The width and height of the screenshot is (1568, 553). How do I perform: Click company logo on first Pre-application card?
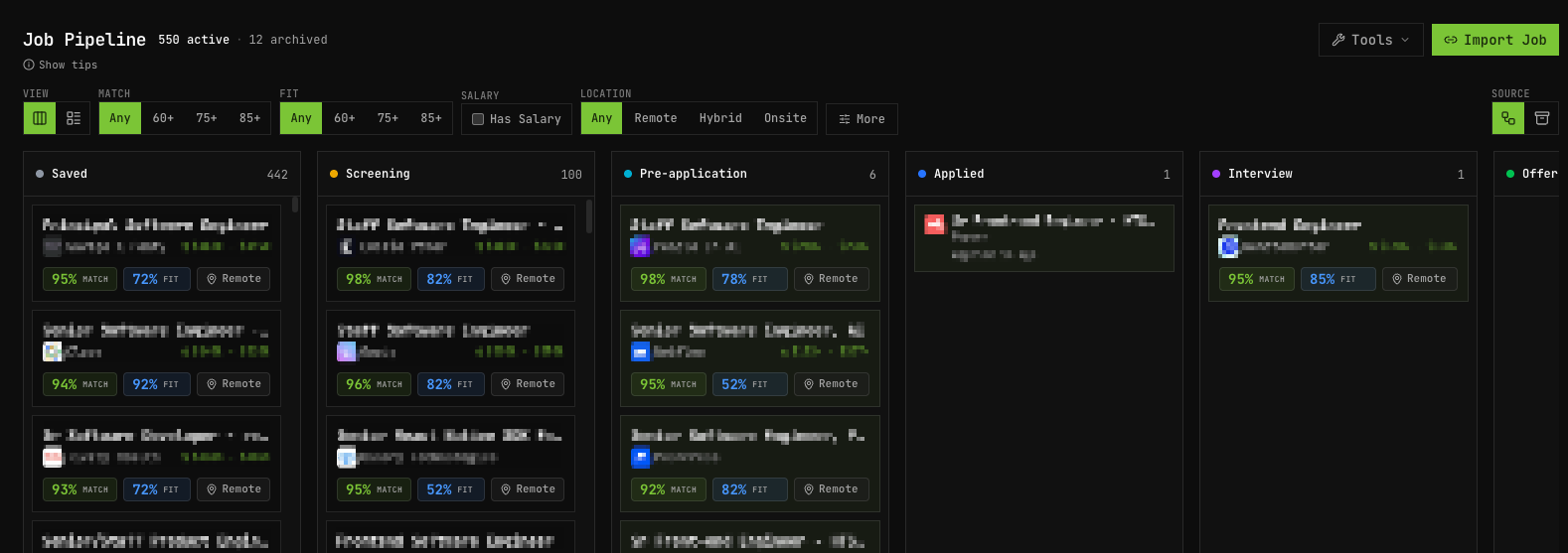(640, 246)
